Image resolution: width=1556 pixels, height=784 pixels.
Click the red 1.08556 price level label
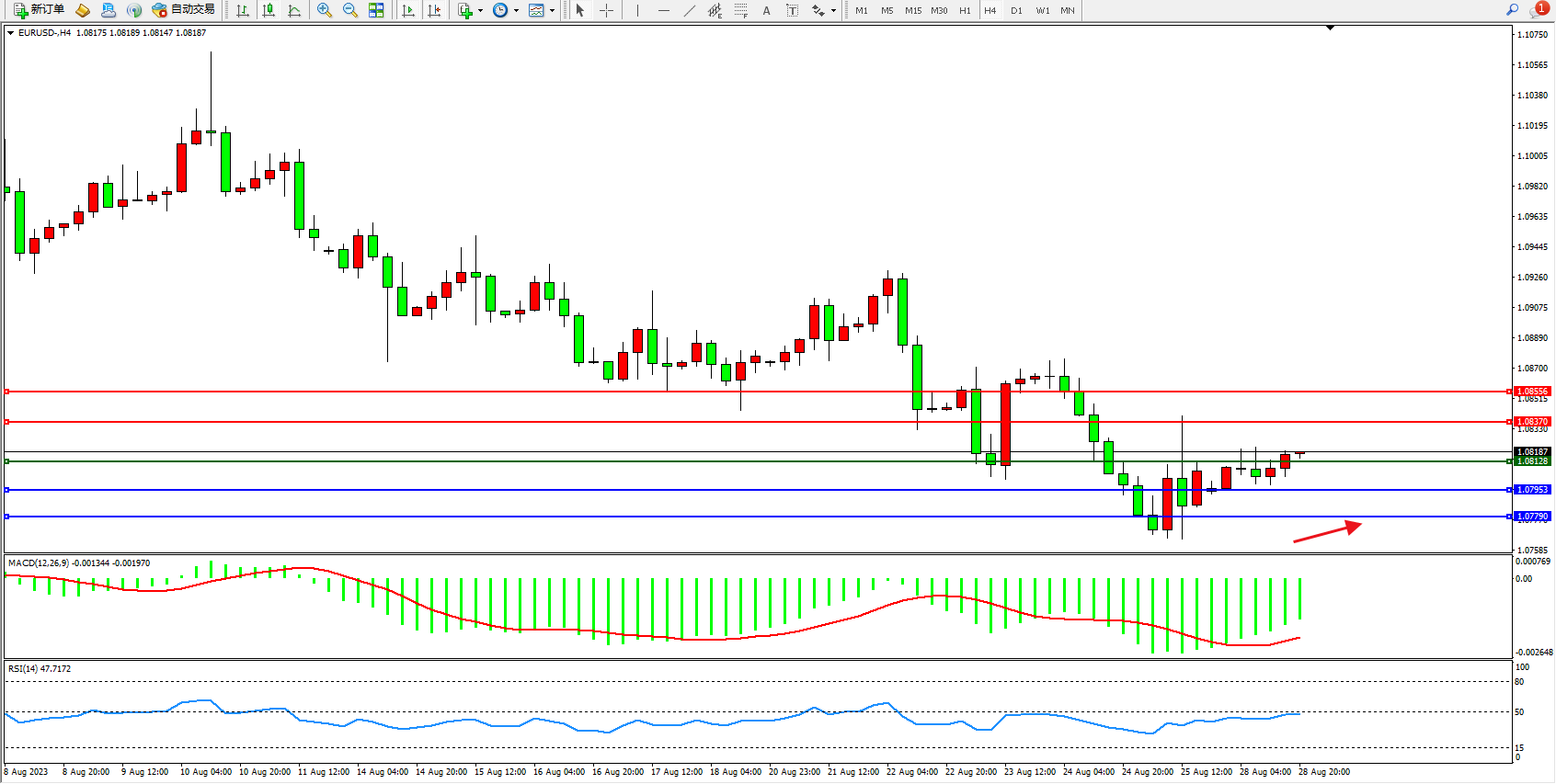tap(1532, 392)
